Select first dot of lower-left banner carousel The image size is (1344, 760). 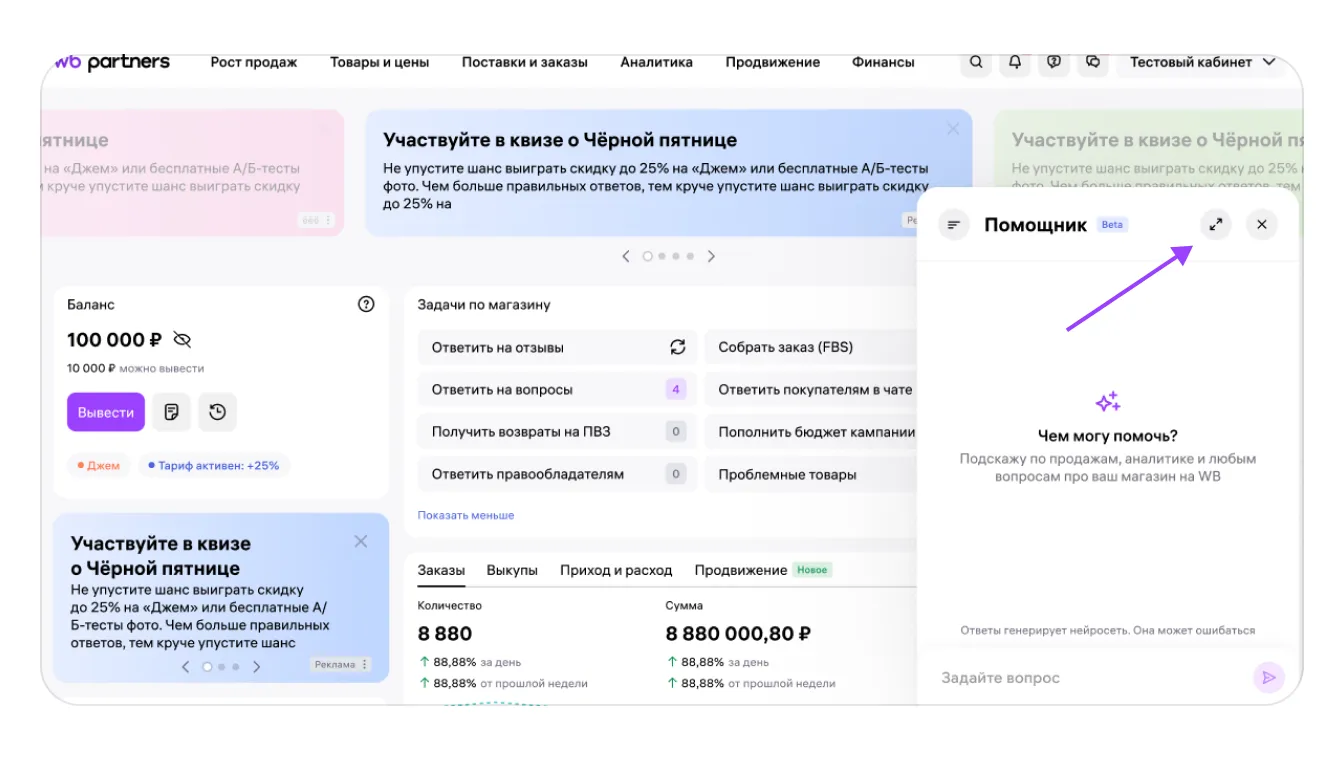(x=207, y=666)
